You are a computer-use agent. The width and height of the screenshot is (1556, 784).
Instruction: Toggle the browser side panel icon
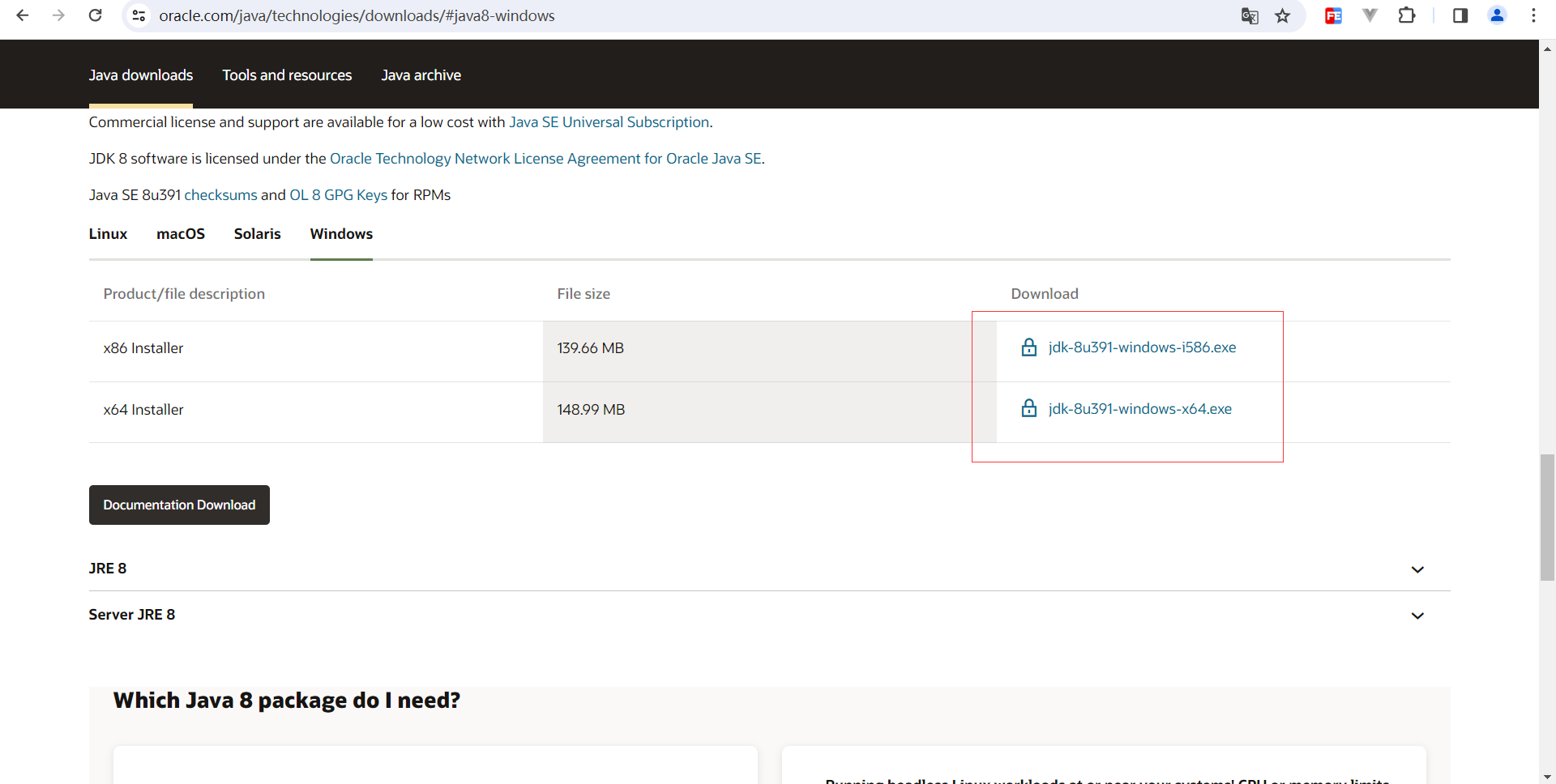coord(1460,15)
